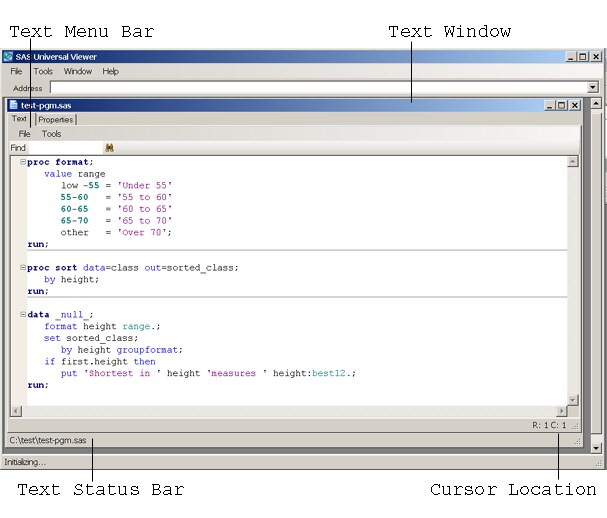Open the Help menu
Image resolution: width=607 pixels, height=518 pixels.
tap(110, 71)
